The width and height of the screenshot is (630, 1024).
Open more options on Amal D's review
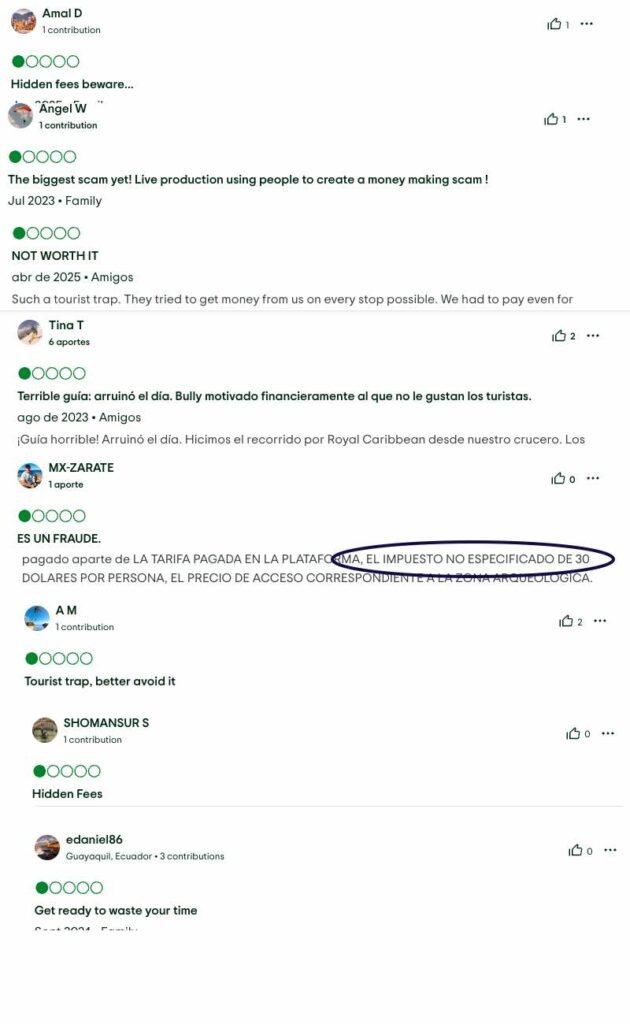pos(587,24)
